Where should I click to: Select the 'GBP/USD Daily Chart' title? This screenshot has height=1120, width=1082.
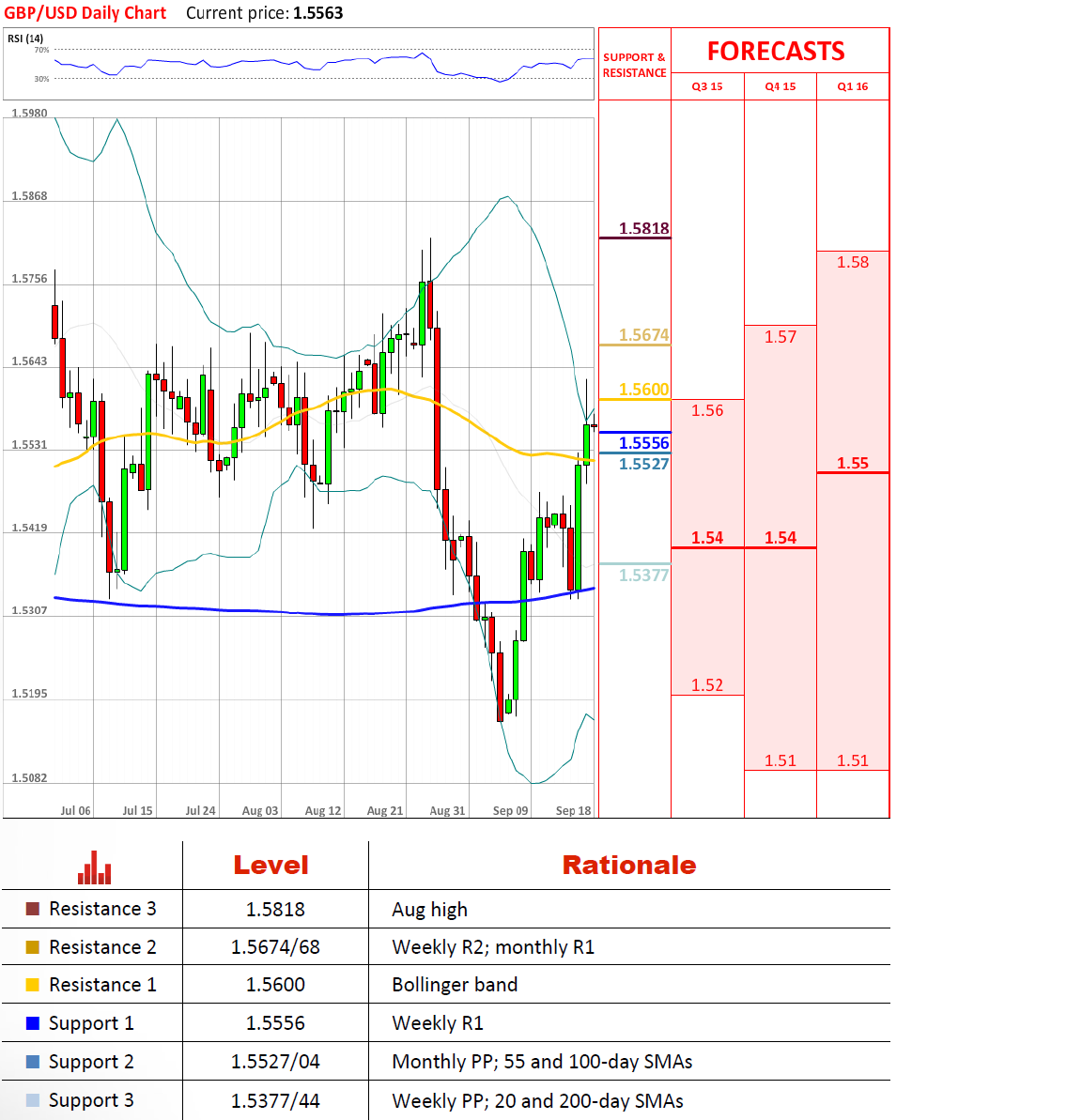point(85,13)
